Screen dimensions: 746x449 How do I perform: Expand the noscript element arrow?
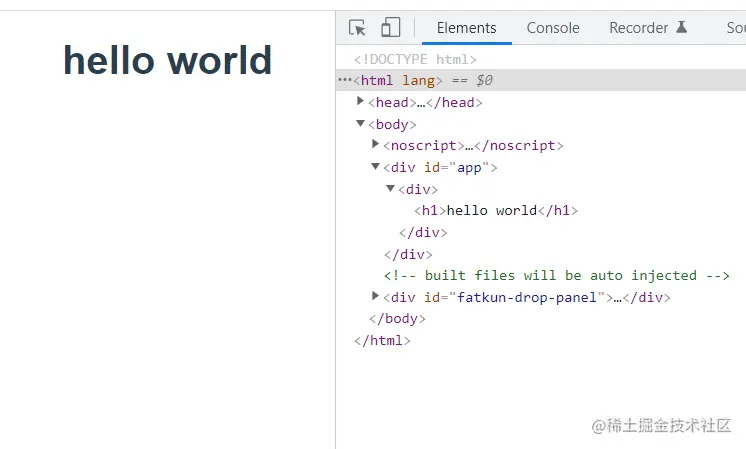tap(375, 144)
